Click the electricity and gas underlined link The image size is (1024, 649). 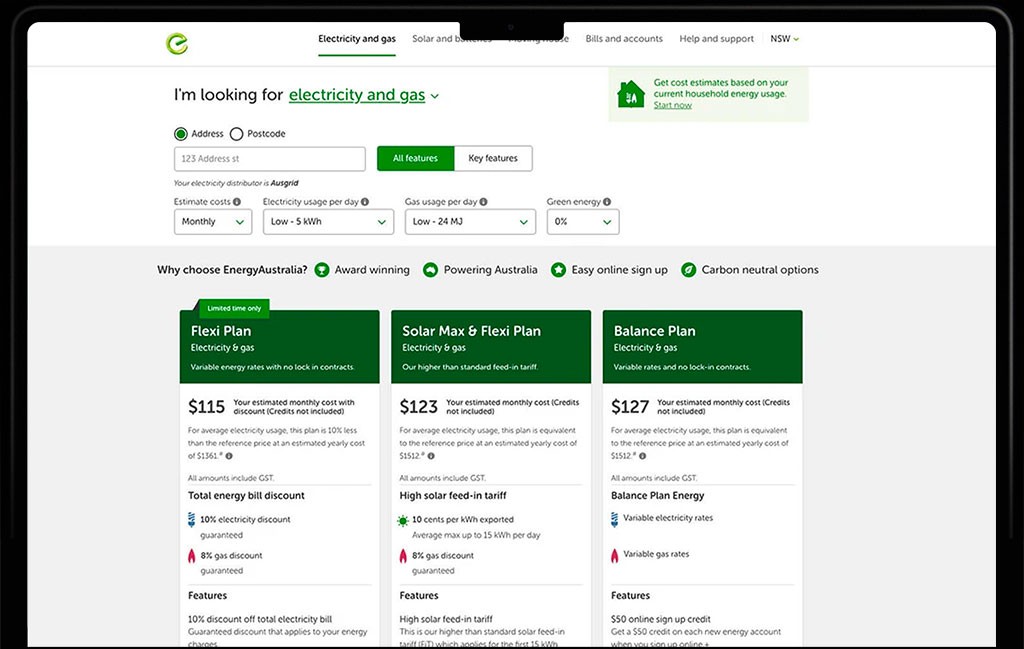click(357, 95)
